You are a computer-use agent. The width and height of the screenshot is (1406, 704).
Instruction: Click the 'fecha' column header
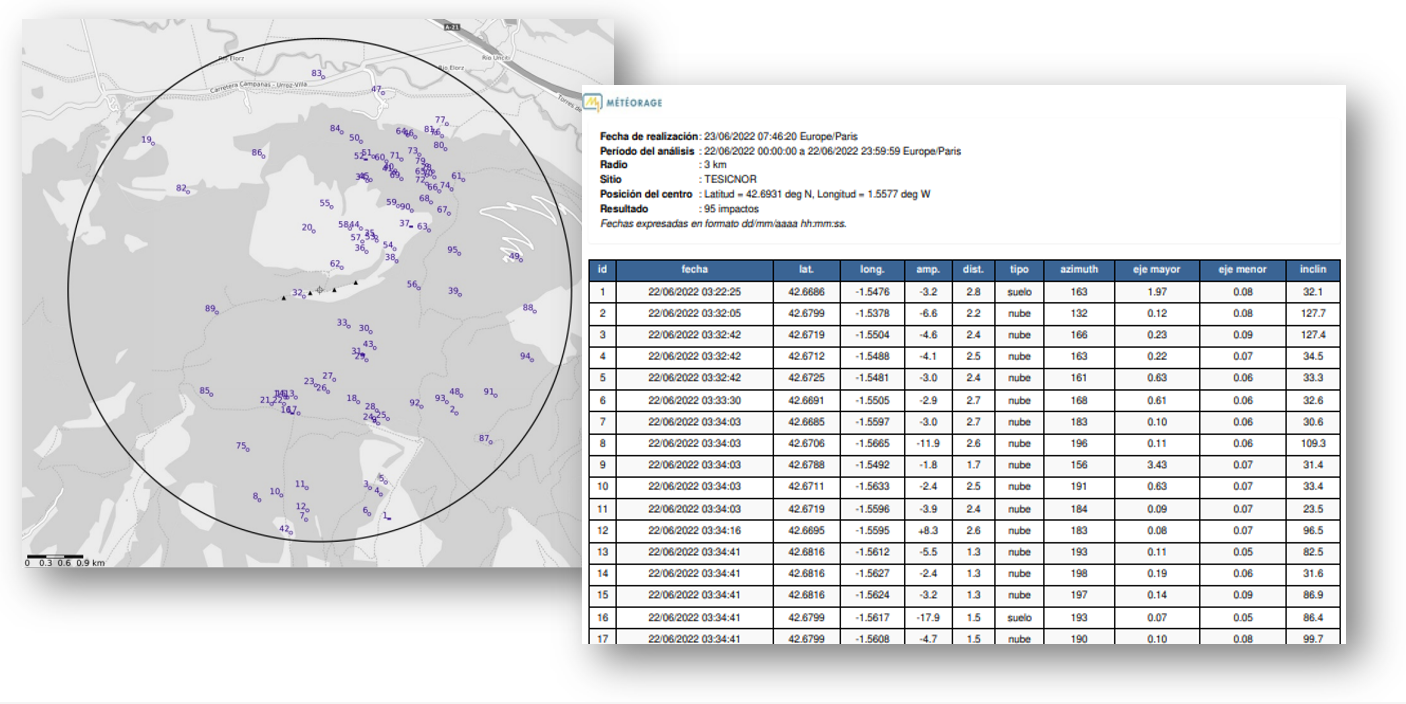[x=694, y=269]
